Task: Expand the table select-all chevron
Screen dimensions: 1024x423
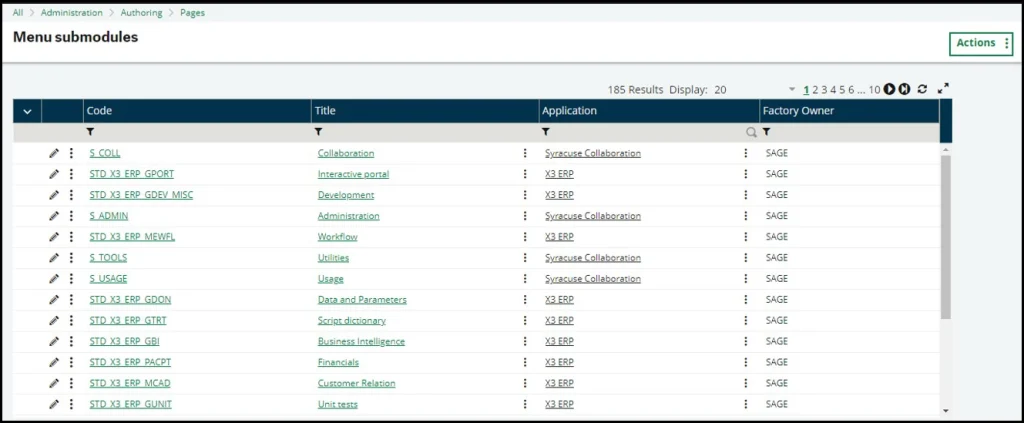Action: 27,112
